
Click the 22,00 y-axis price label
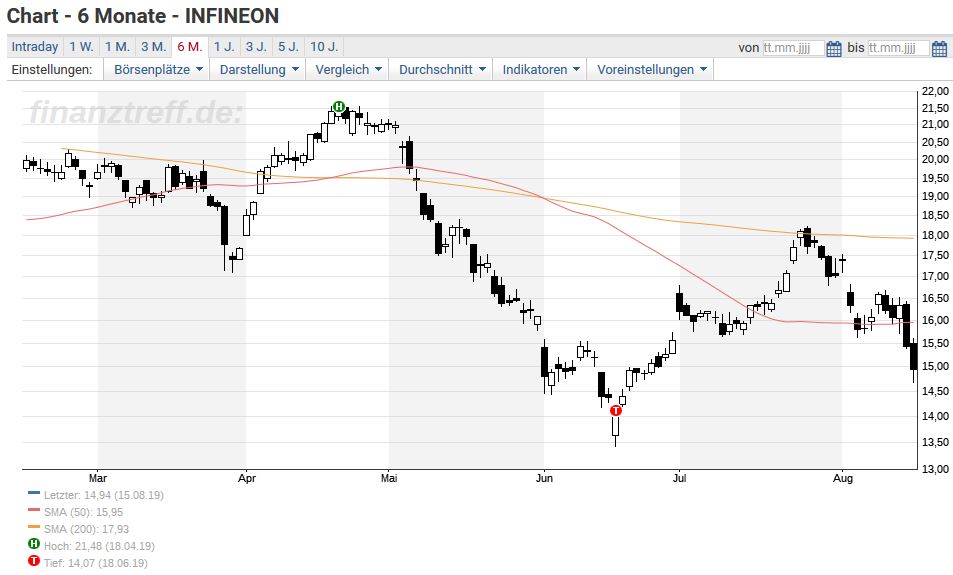[935, 92]
